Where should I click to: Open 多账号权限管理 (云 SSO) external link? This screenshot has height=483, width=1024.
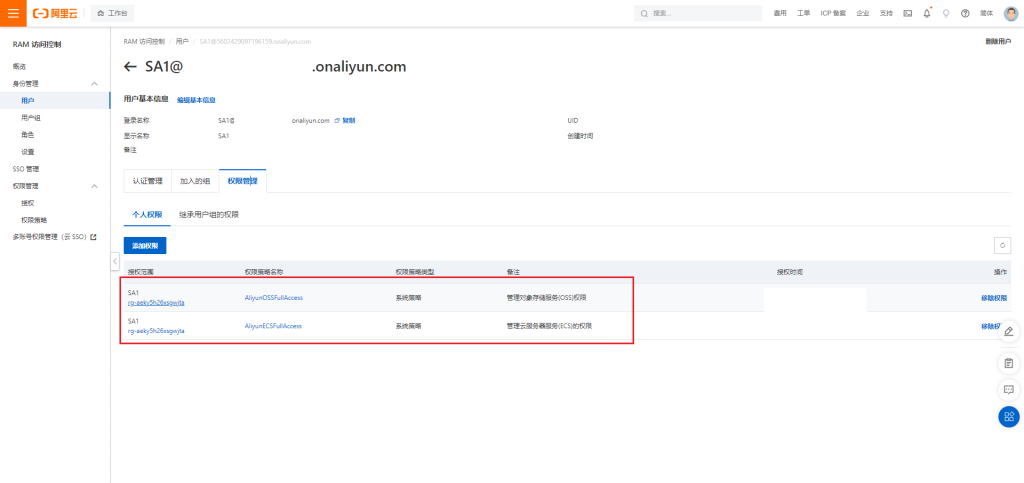(54, 237)
